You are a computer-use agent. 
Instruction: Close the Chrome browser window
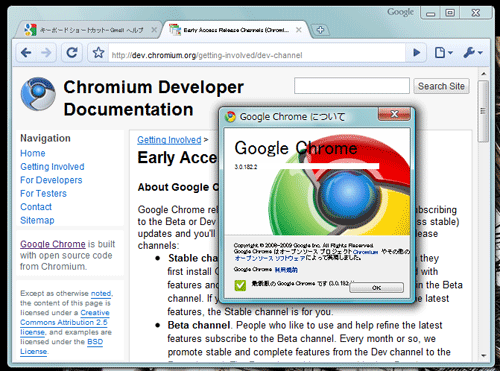pos(476,13)
